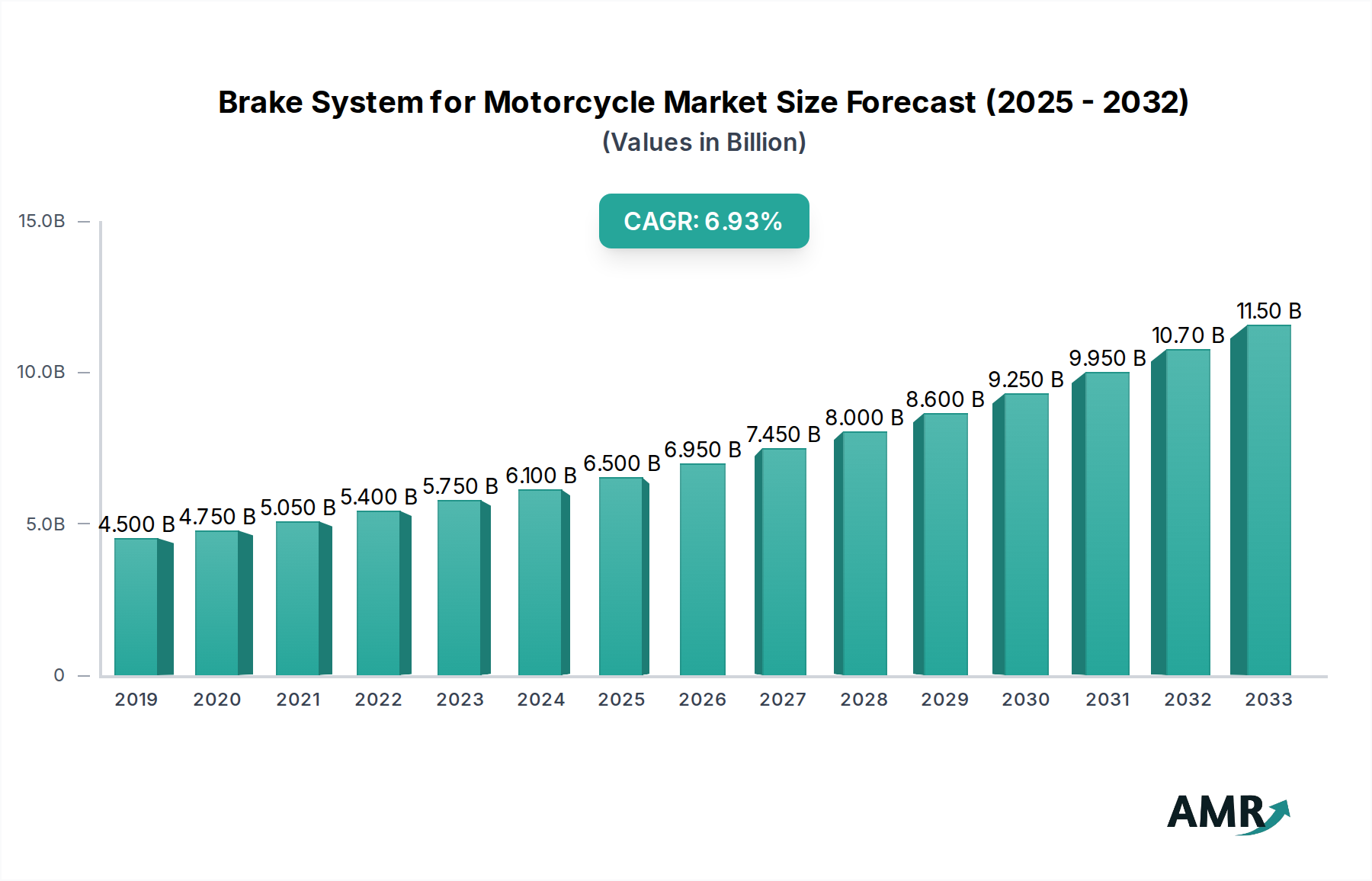This screenshot has width=1372, height=881.
Task: Select the data label 6.950 B
Action: [702, 450]
